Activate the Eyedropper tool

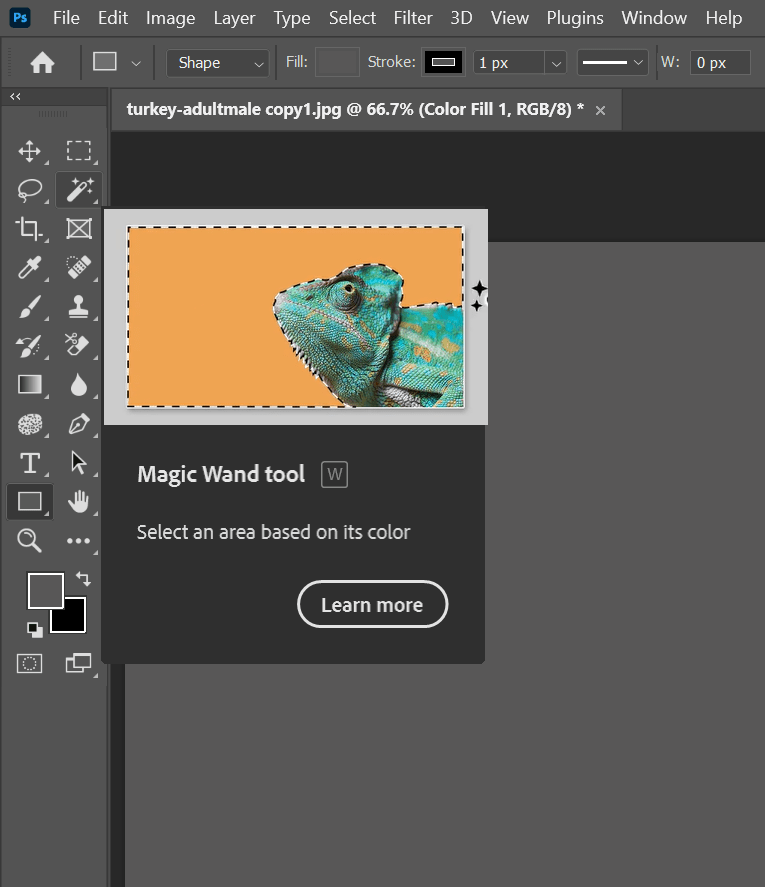pos(30,267)
